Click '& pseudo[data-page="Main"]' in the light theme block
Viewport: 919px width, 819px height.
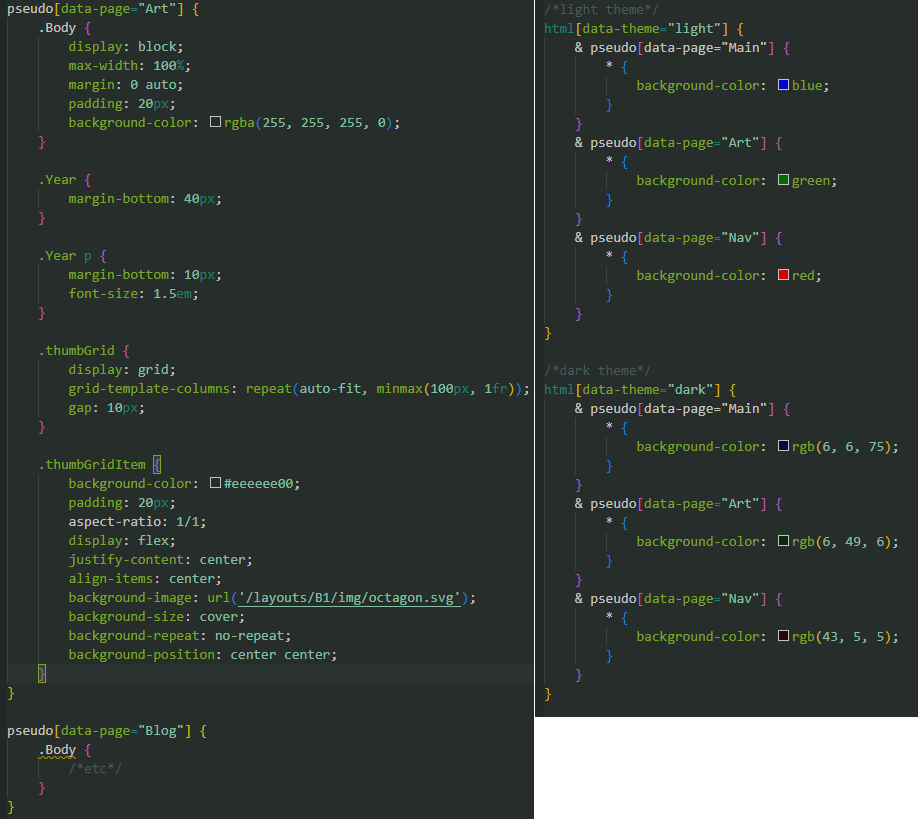[674, 47]
